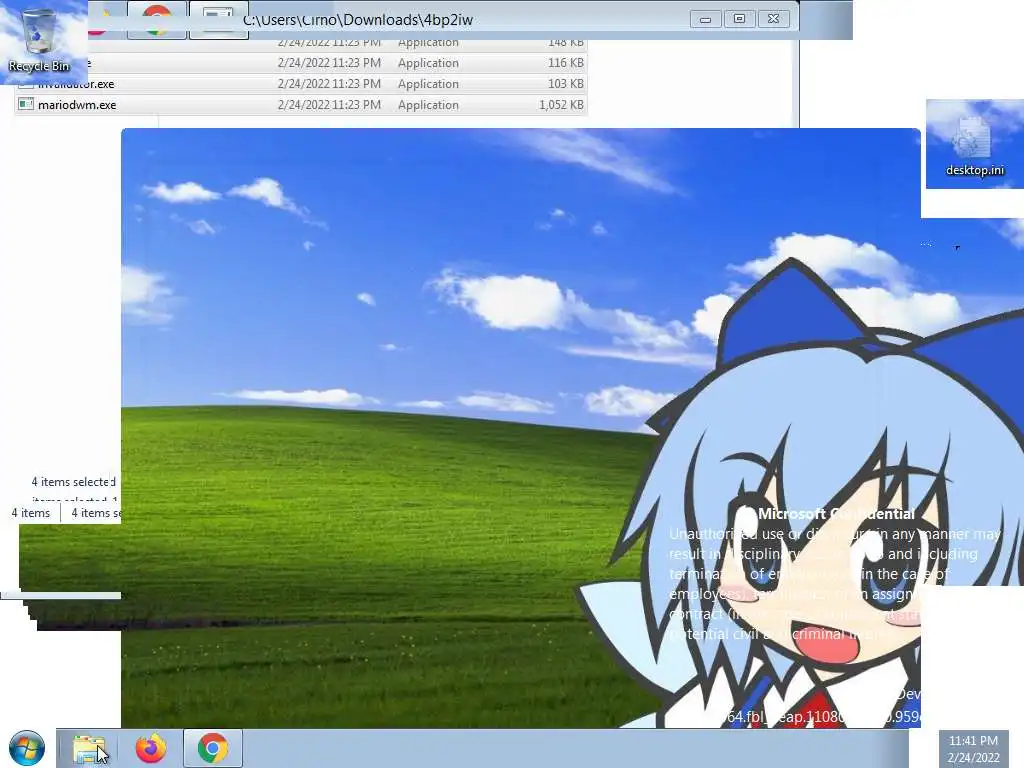This screenshot has width=1024, height=768.
Task: Select the mariodwm.exe file icon
Action: tap(26, 104)
